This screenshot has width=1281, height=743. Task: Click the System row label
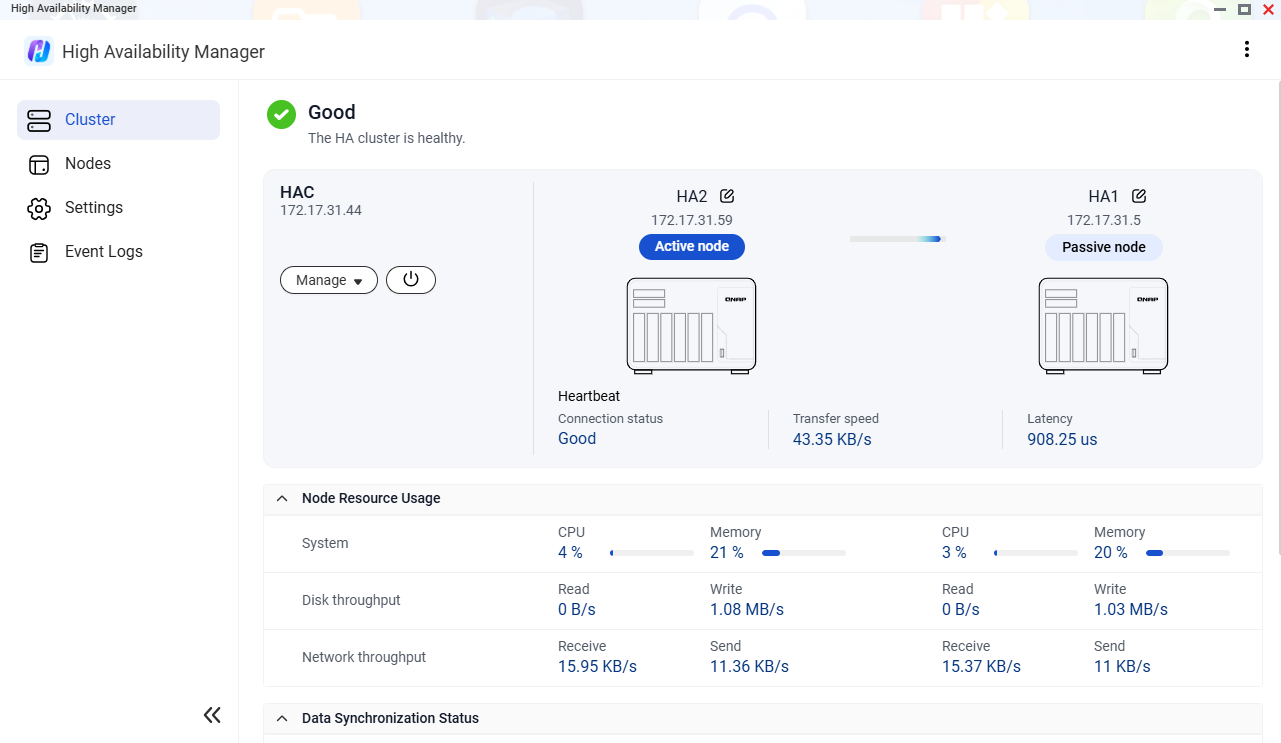click(325, 543)
